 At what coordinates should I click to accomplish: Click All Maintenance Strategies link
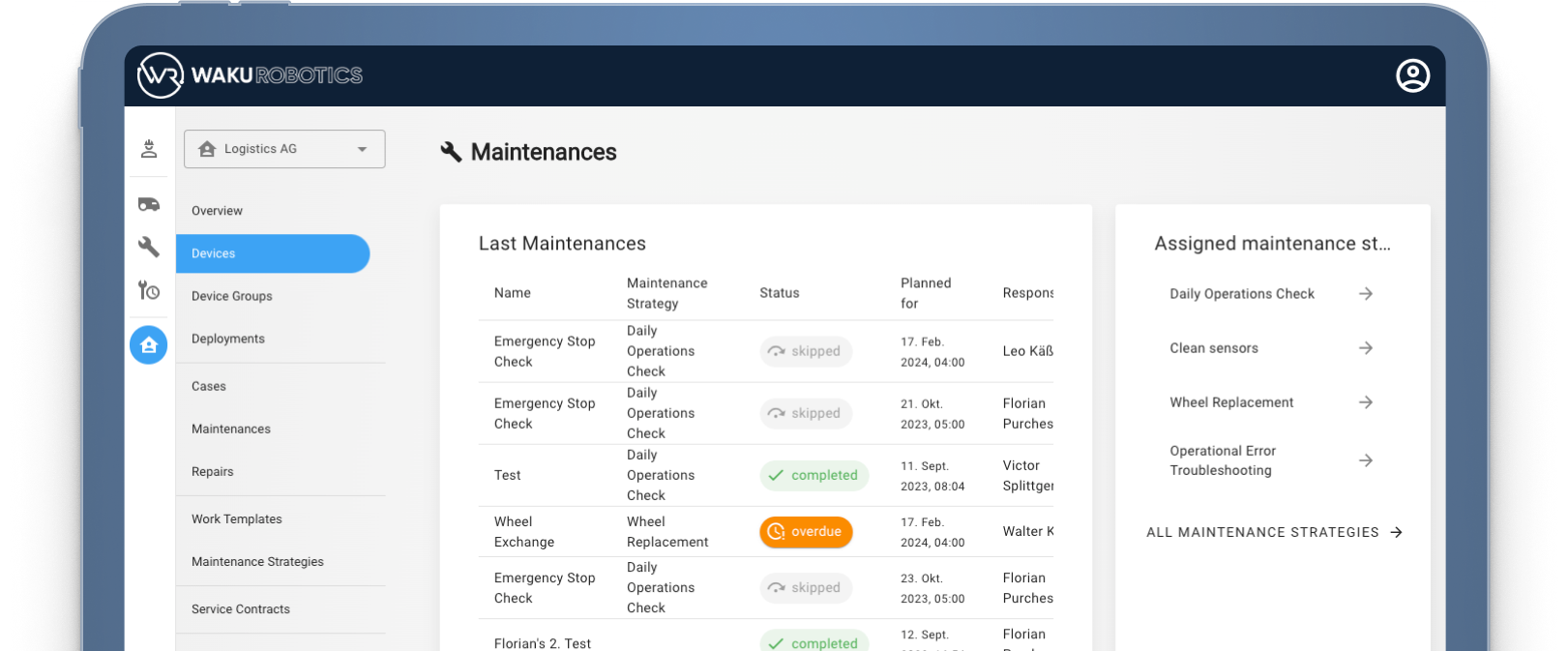(1273, 532)
